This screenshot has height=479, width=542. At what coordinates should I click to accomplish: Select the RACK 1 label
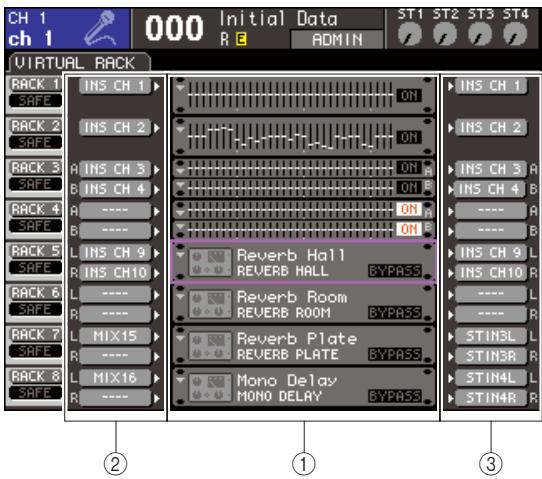click(35, 84)
